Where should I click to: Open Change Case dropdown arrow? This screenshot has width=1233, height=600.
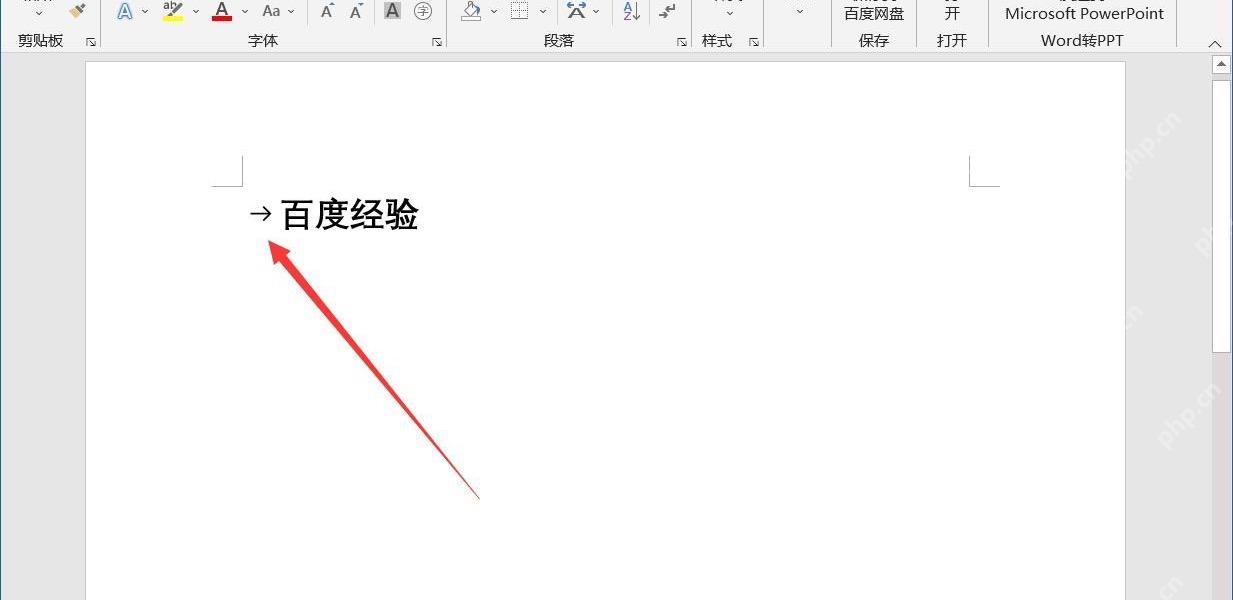[x=292, y=12]
